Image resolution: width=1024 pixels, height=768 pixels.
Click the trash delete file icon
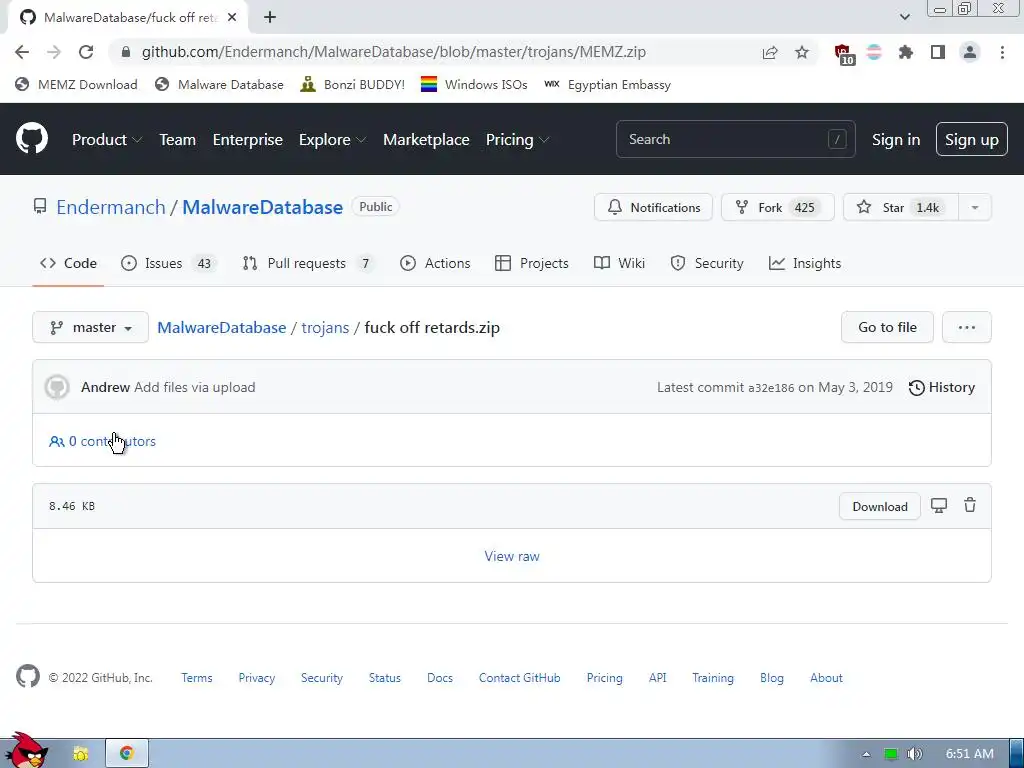pyautogui.click(x=970, y=505)
